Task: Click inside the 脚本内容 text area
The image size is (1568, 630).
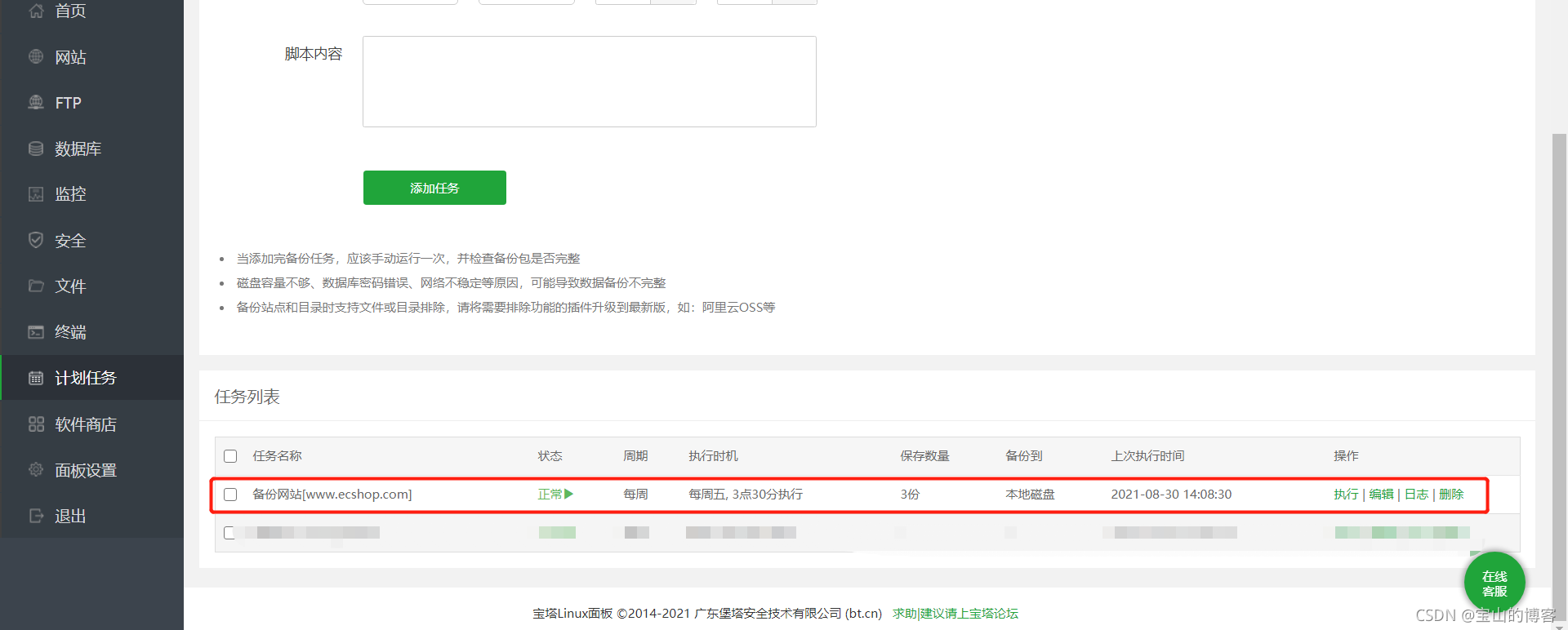Action: (589, 82)
